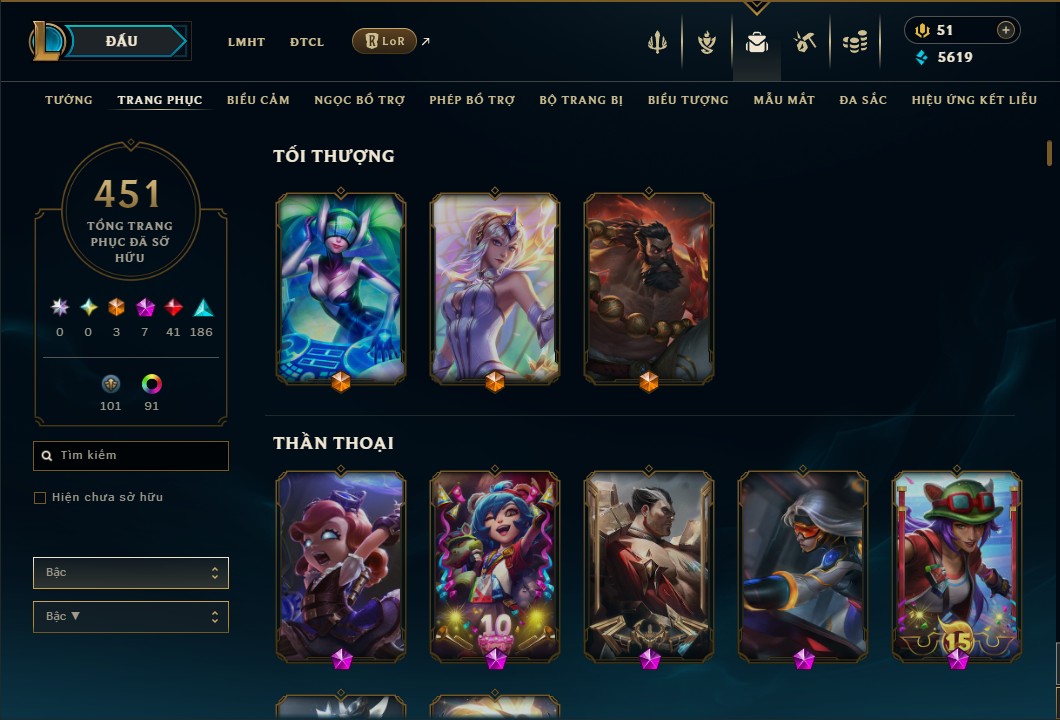Open the Collection backpack icon
The image size is (1060, 720).
coord(756,43)
